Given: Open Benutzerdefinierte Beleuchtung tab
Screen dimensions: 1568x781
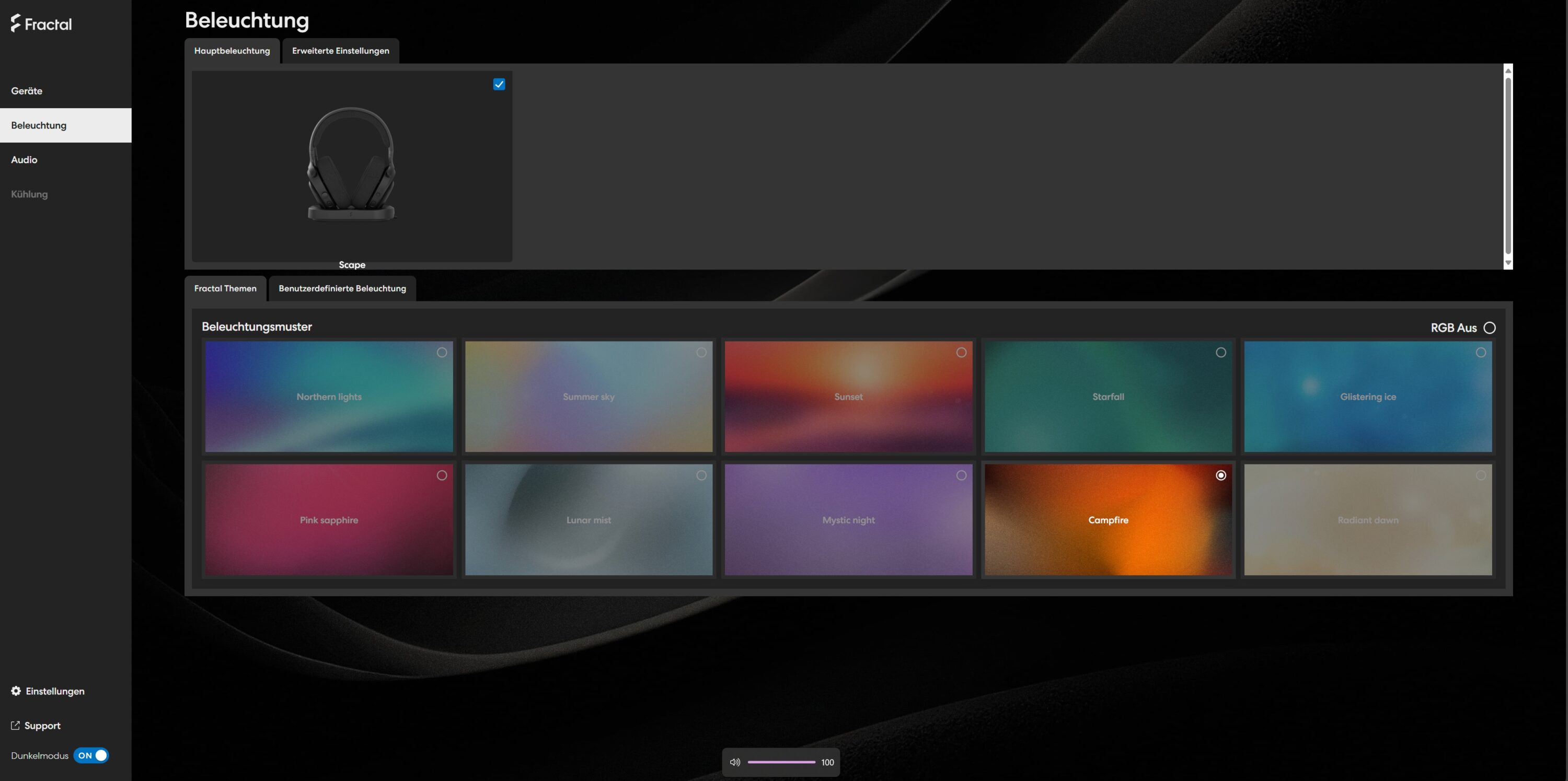Looking at the screenshot, I should click(x=342, y=288).
